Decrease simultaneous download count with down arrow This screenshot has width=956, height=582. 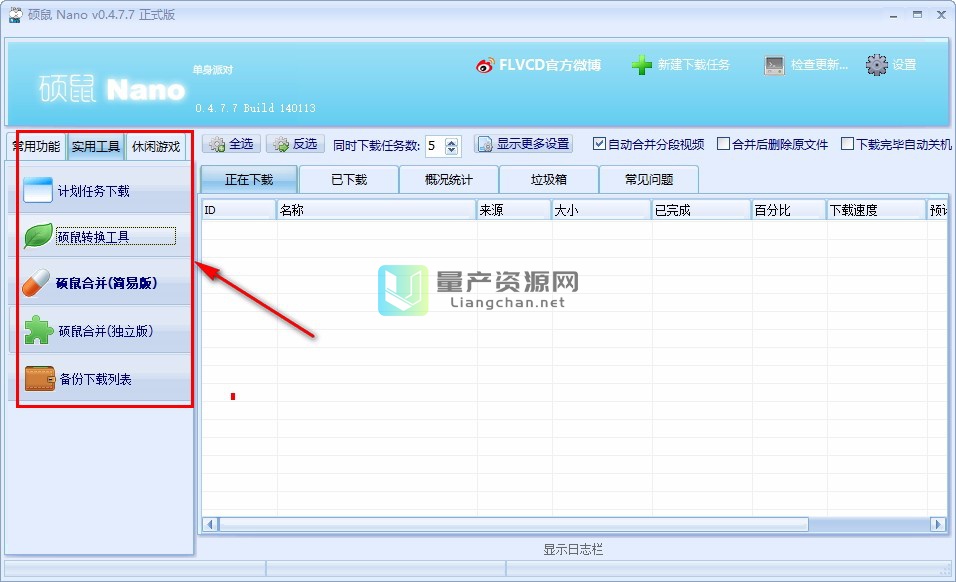point(452,150)
